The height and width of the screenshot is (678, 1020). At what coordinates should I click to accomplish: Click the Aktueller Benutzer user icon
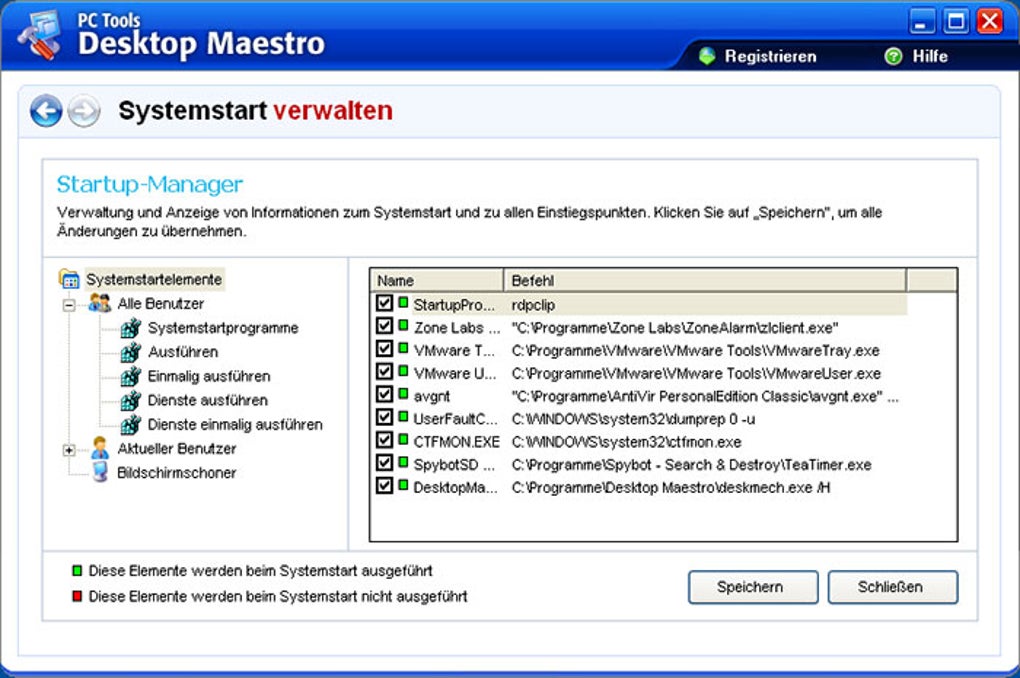click(x=100, y=448)
